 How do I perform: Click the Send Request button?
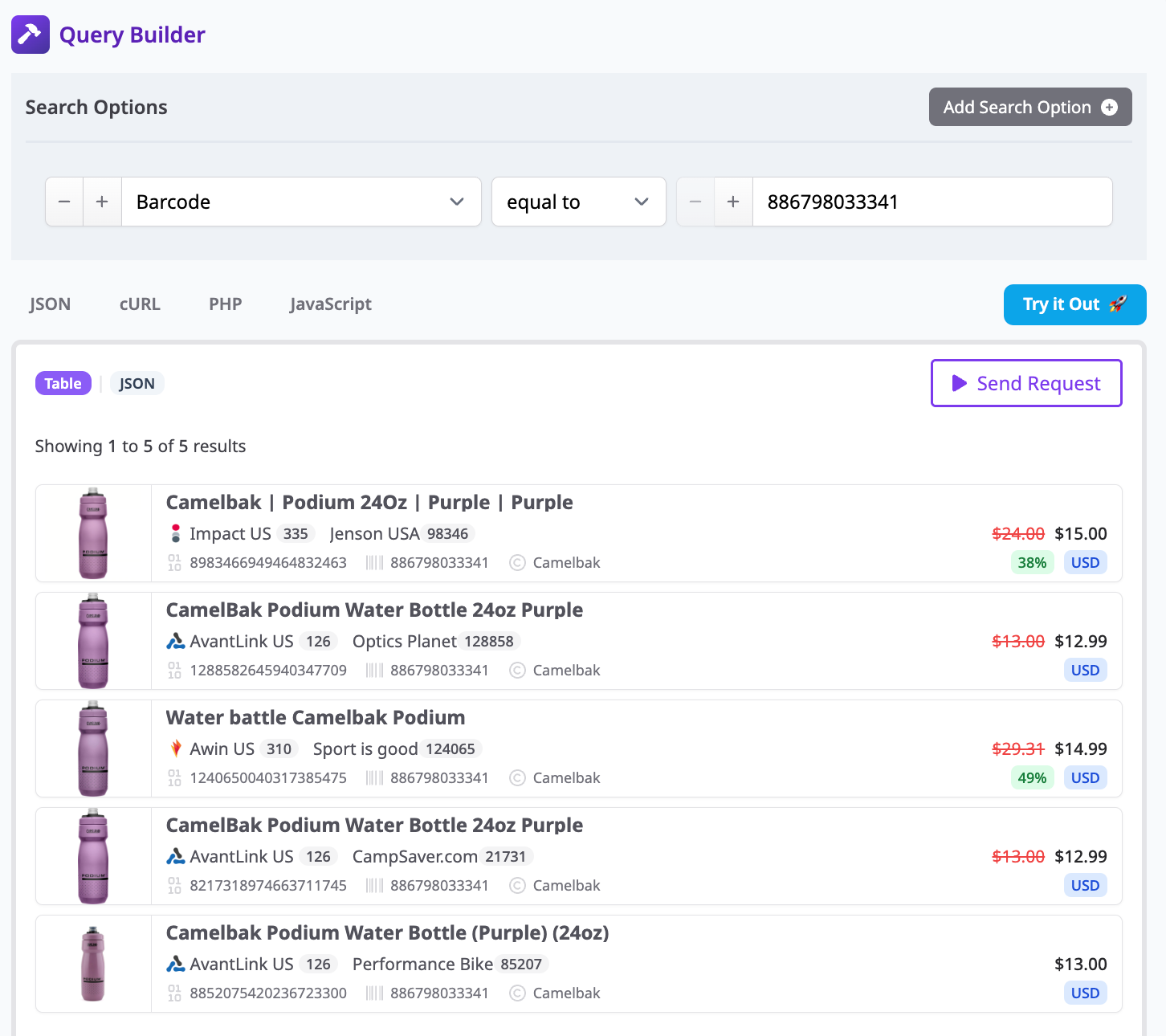1026,383
